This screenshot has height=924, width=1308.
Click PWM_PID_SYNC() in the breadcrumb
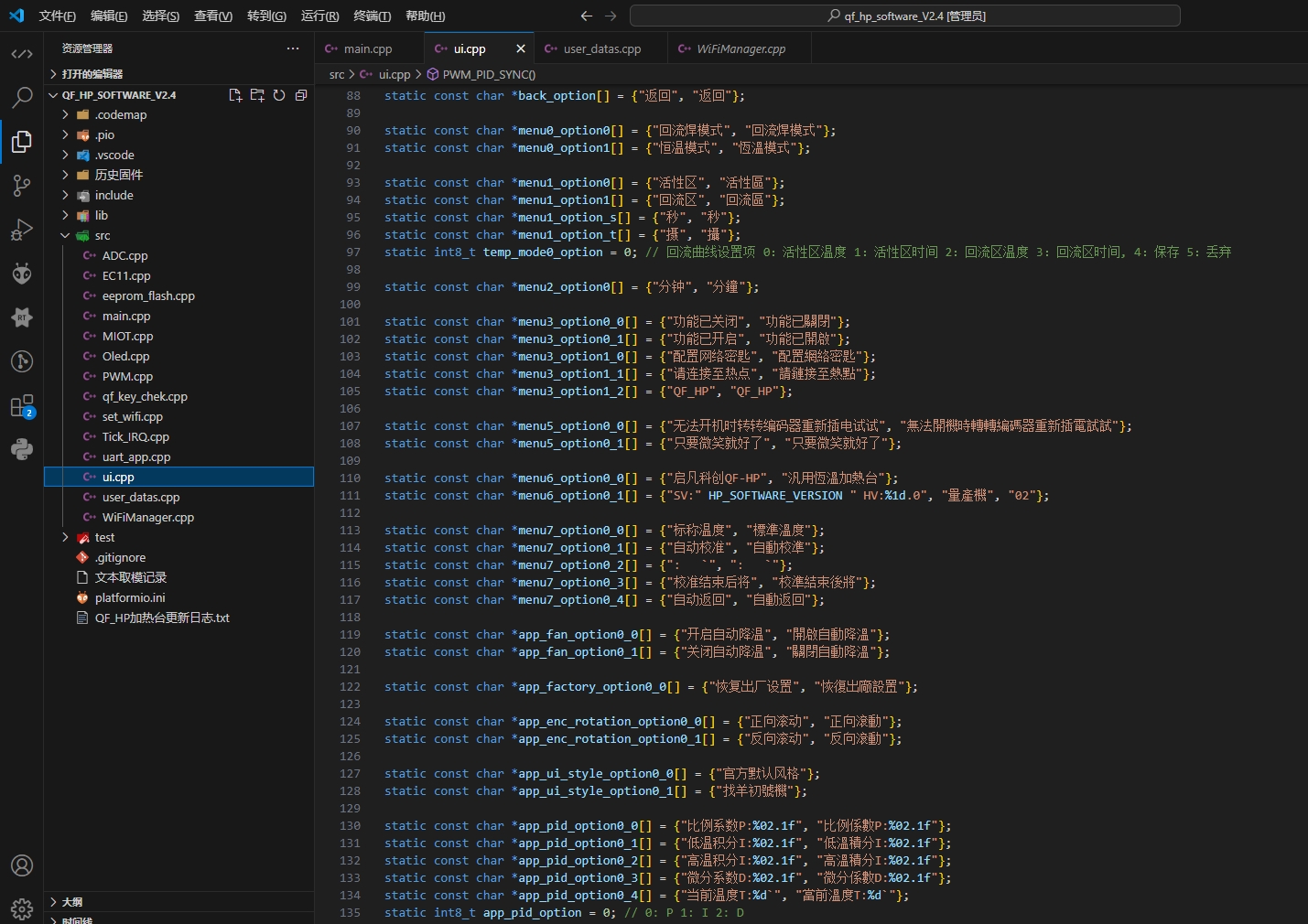coord(489,75)
